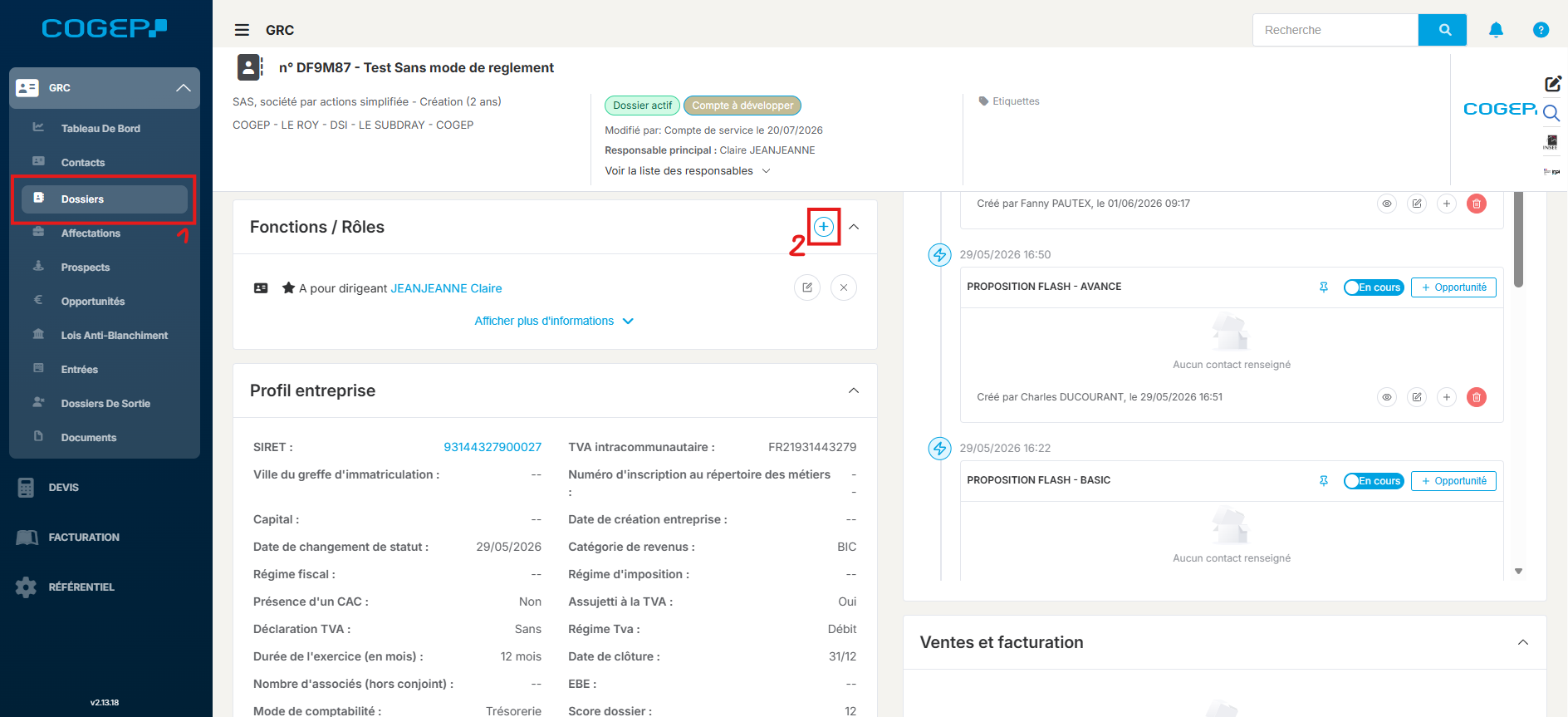The width and height of the screenshot is (1568, 717).
Task: Edit the entry created by Charles DUCOURANT
Action: click(1417, 397)
